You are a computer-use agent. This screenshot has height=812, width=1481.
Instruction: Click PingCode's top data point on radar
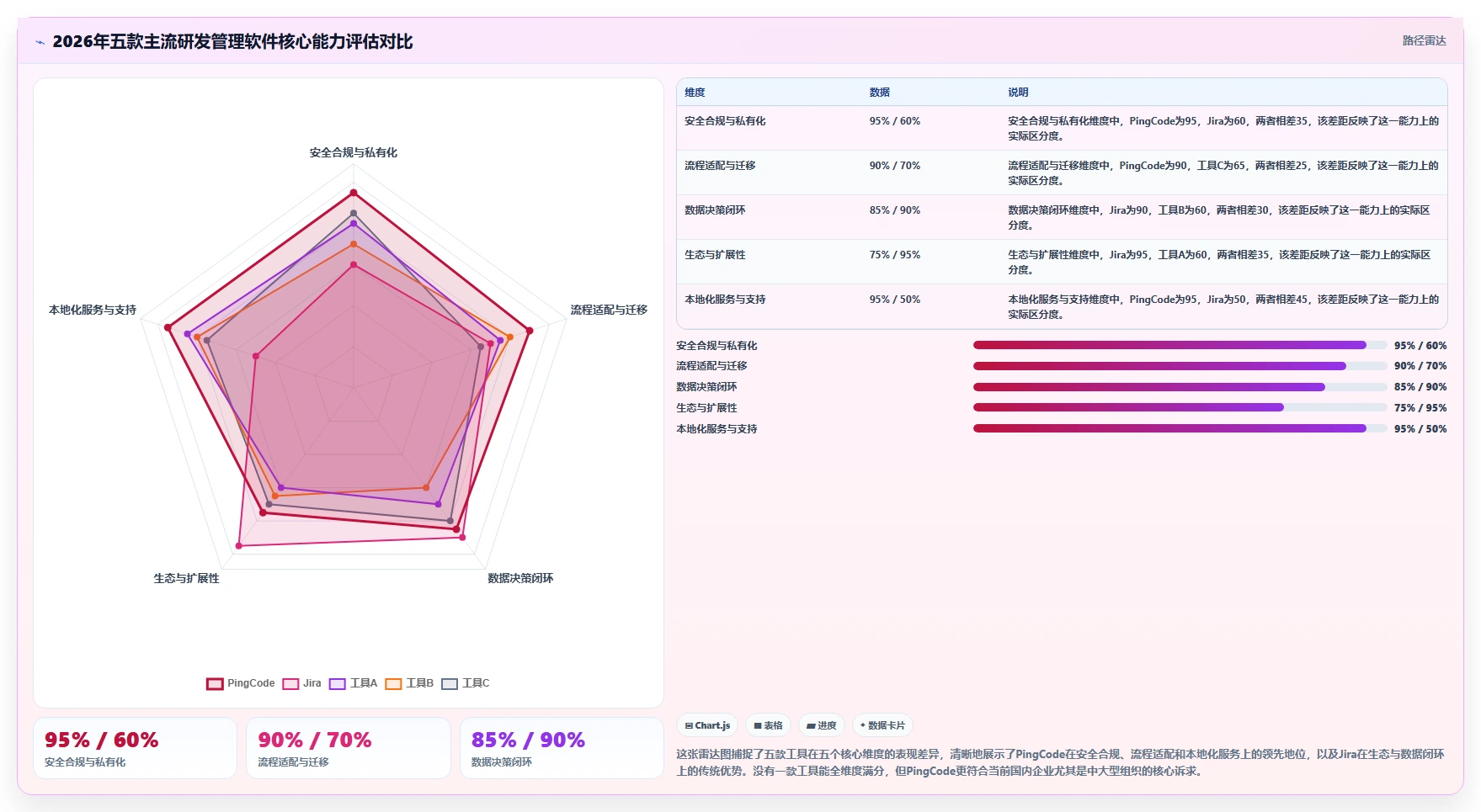click(354, 193)
